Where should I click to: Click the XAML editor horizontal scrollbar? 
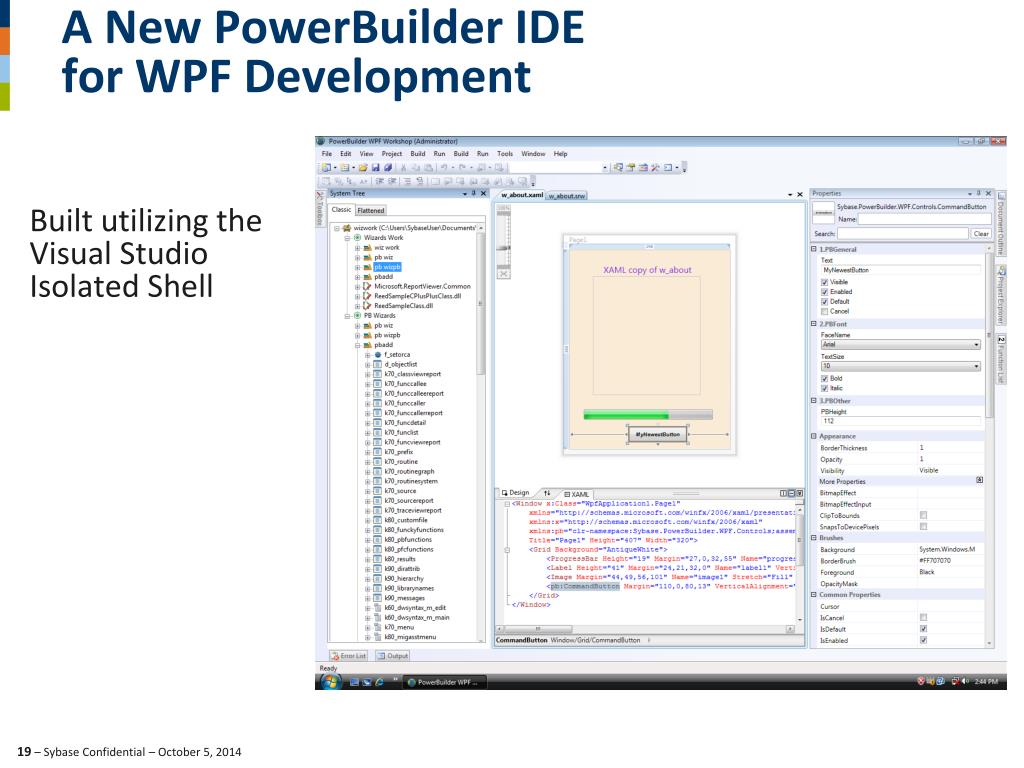pyautogui.click(x=645, y=630)
